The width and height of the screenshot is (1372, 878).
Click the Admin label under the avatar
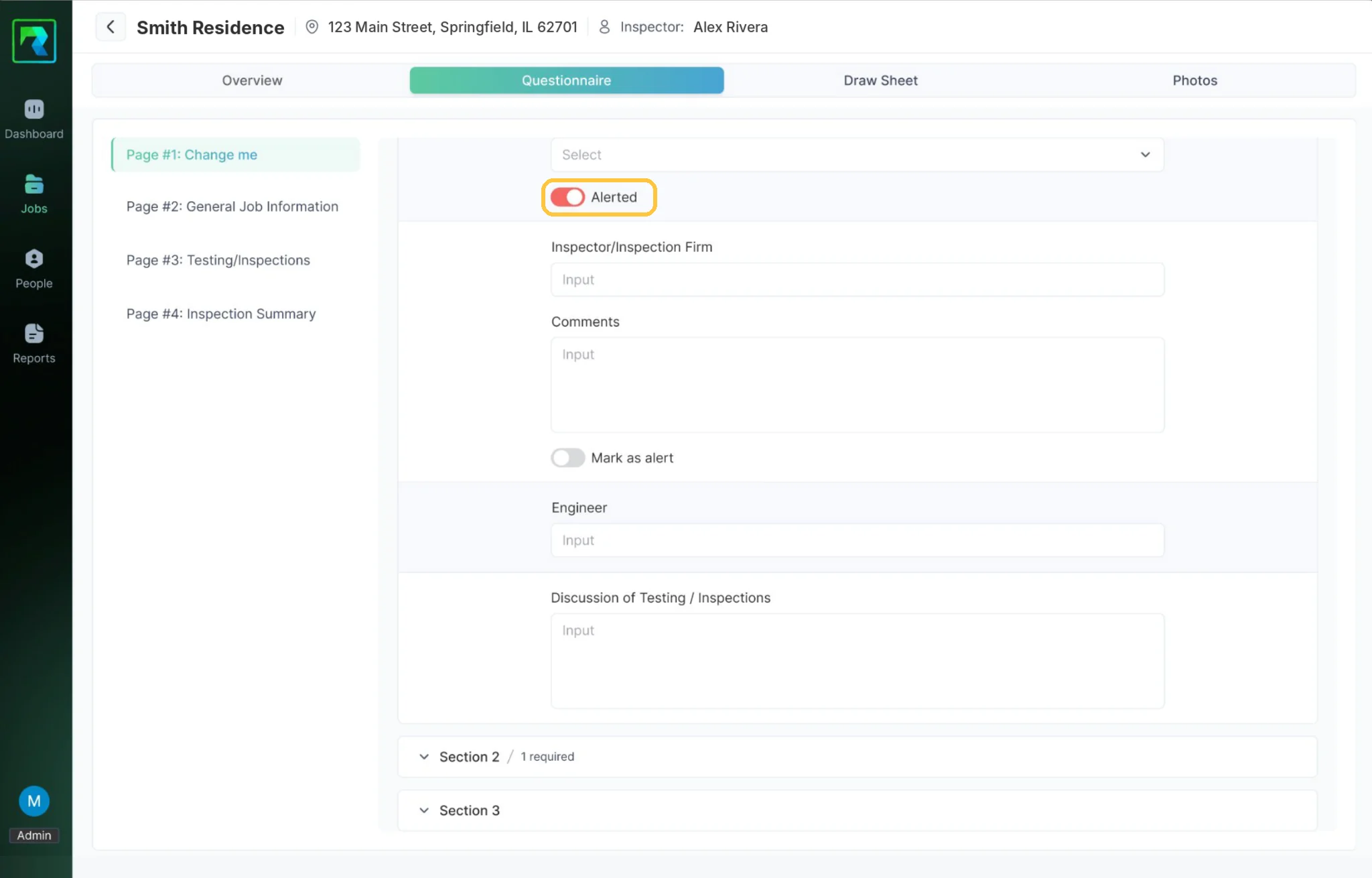click(x=34, y=835)
